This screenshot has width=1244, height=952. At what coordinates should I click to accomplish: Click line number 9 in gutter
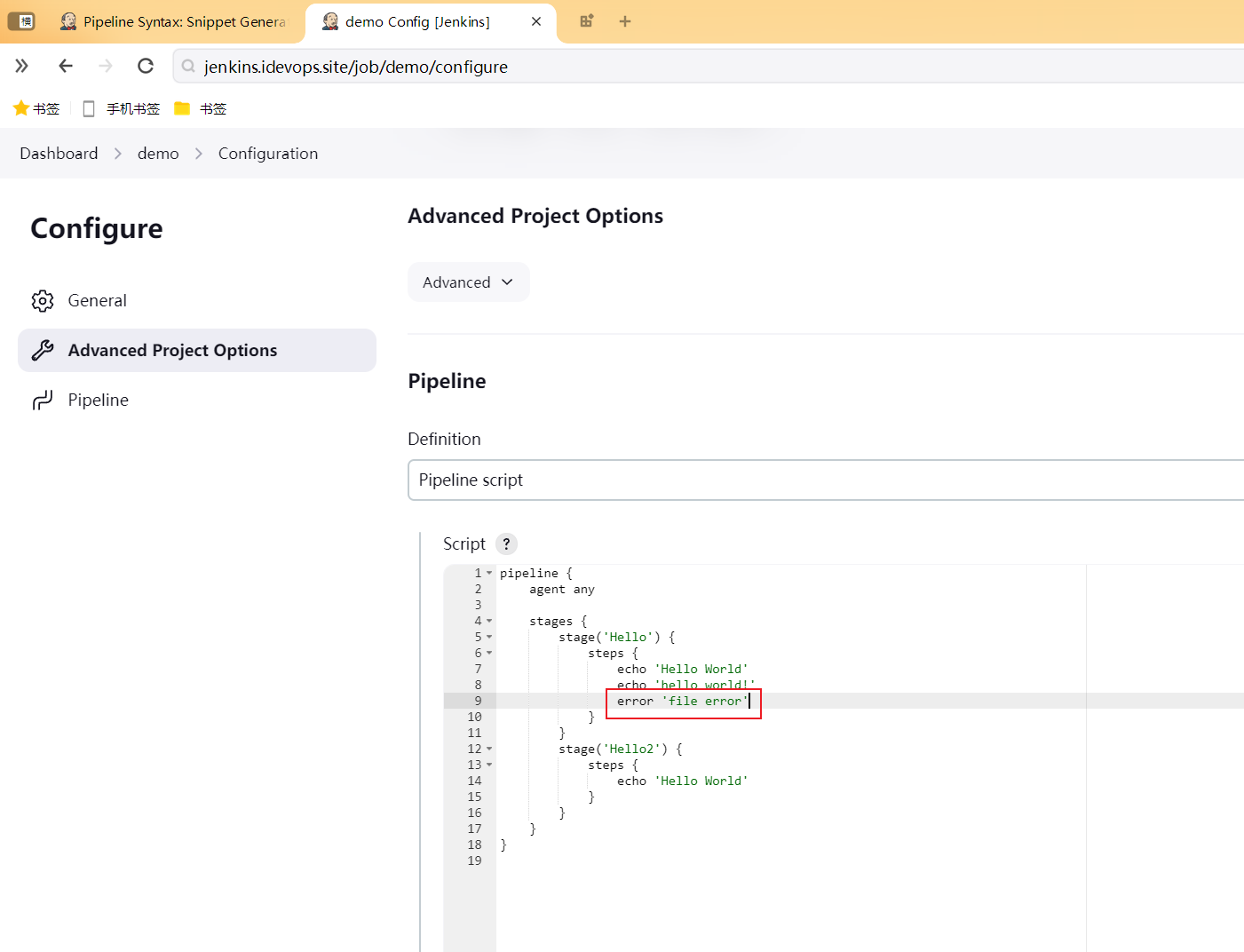478,701
